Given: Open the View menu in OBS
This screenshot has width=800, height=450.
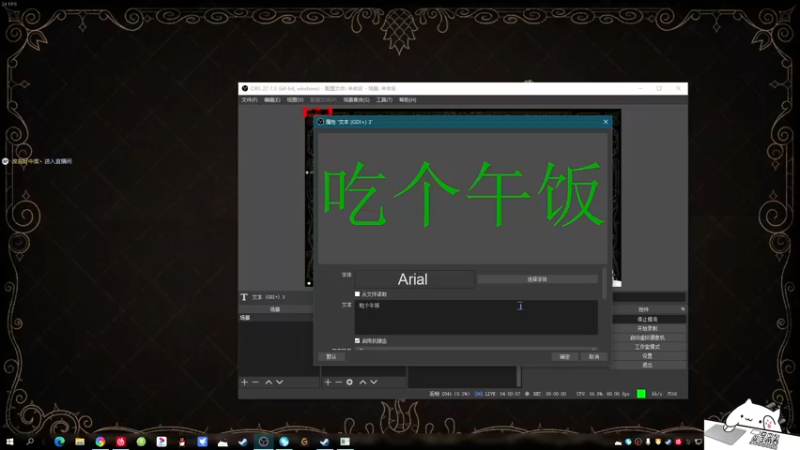Looking at the screenshot, I should tap(295, 100).
